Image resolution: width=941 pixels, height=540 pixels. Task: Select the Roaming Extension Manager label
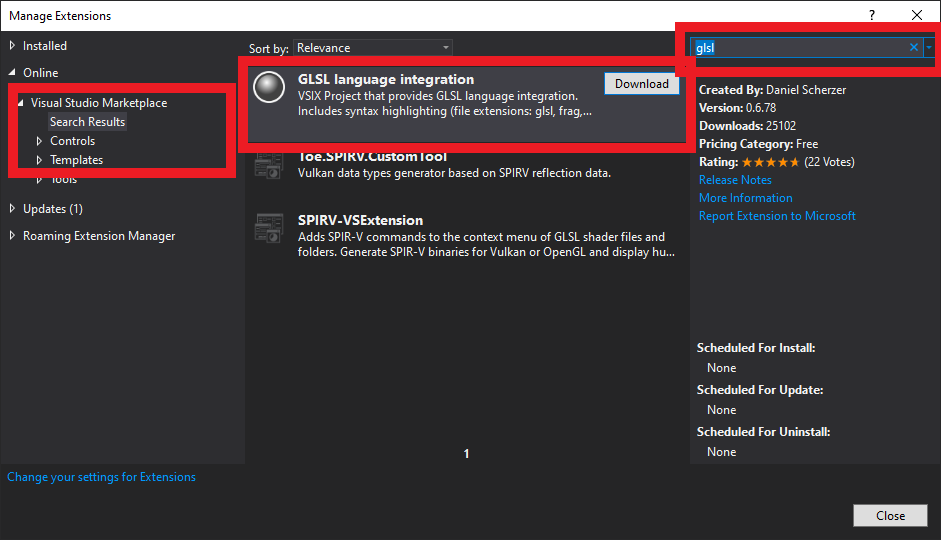click(99, 236)
